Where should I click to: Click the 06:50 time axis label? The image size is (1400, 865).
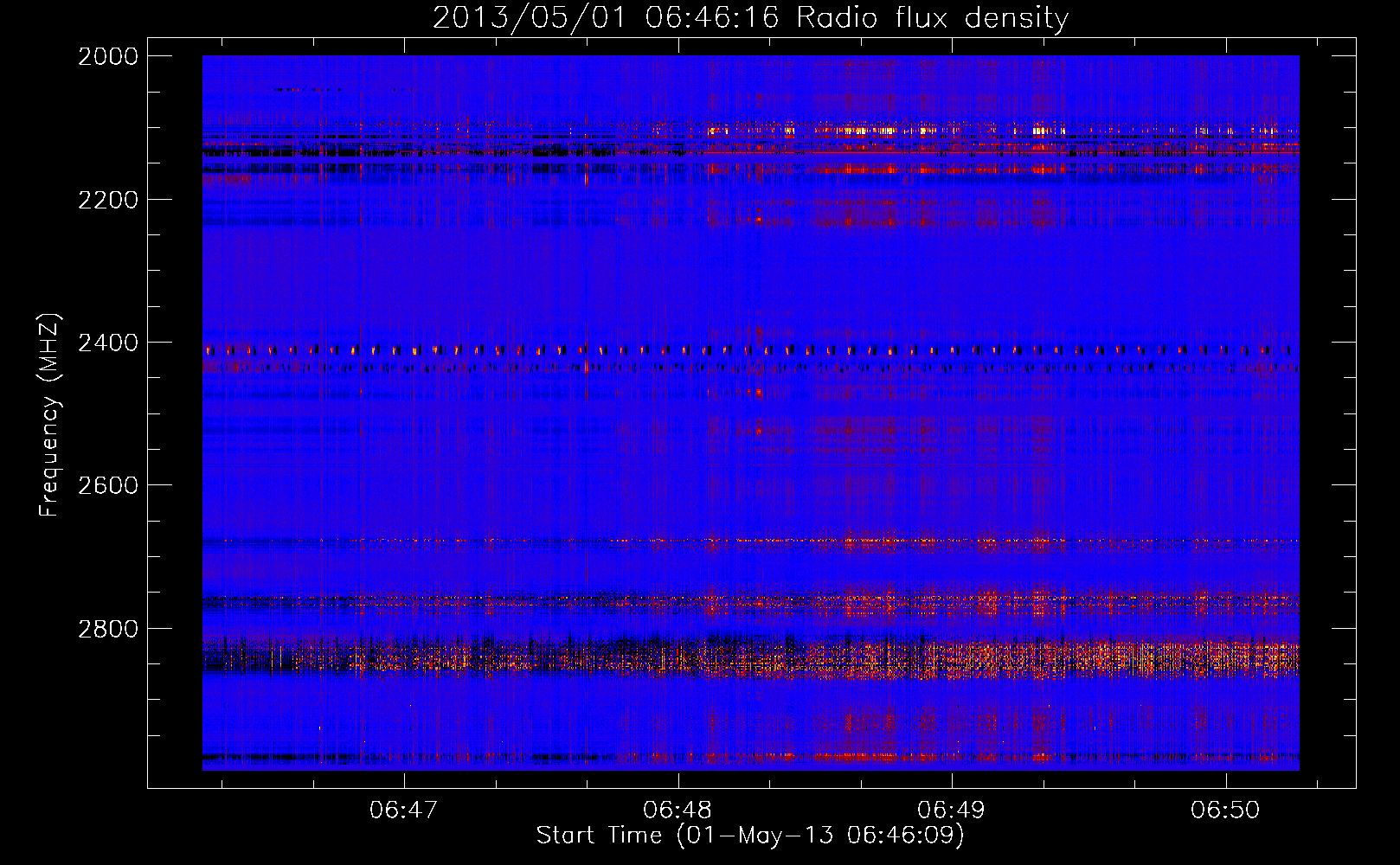(1225, 810)
